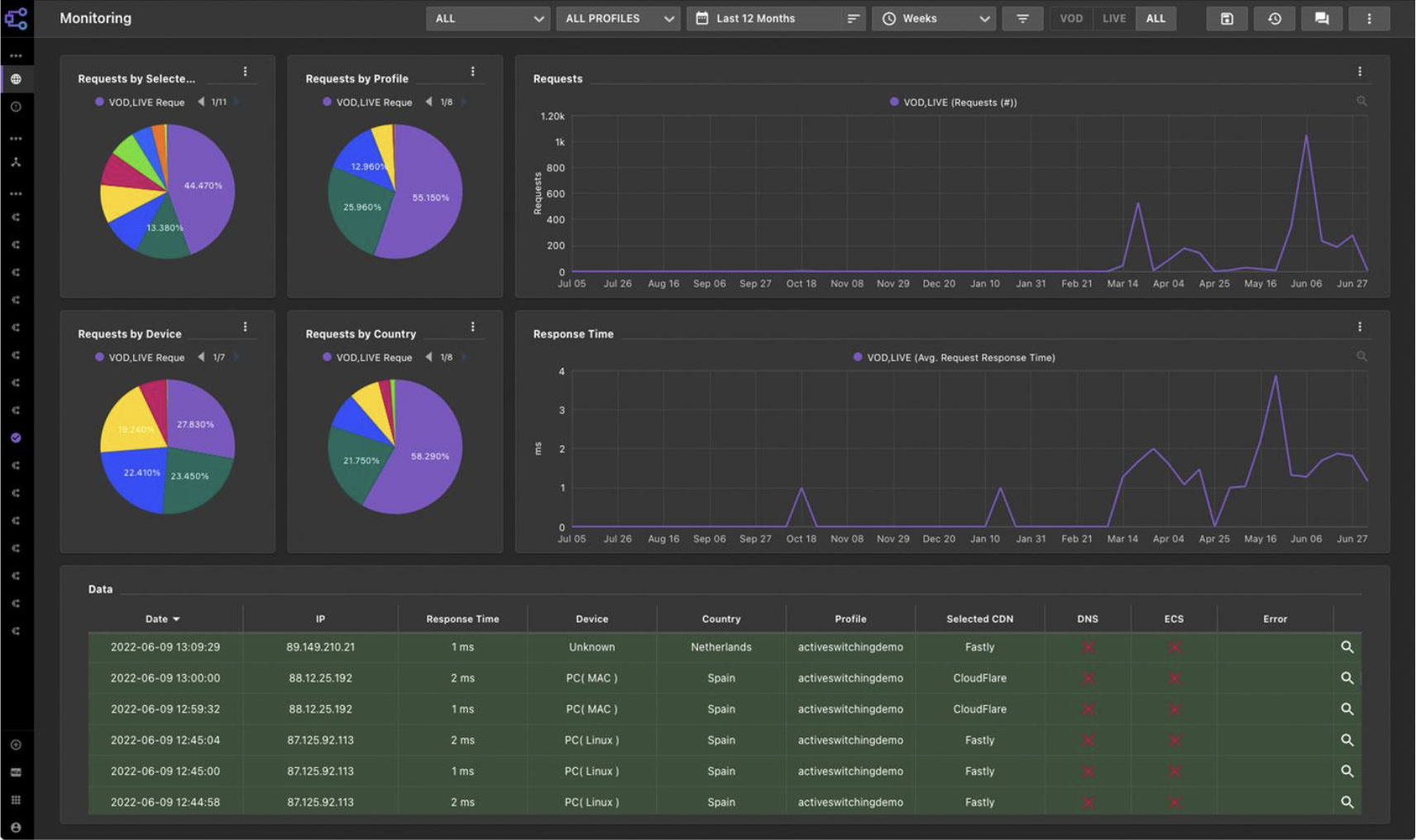Toggle legend entry in Requests by Device
Image resolution: width=1416 pixels, height=840 pixels.
pos(140,358)
